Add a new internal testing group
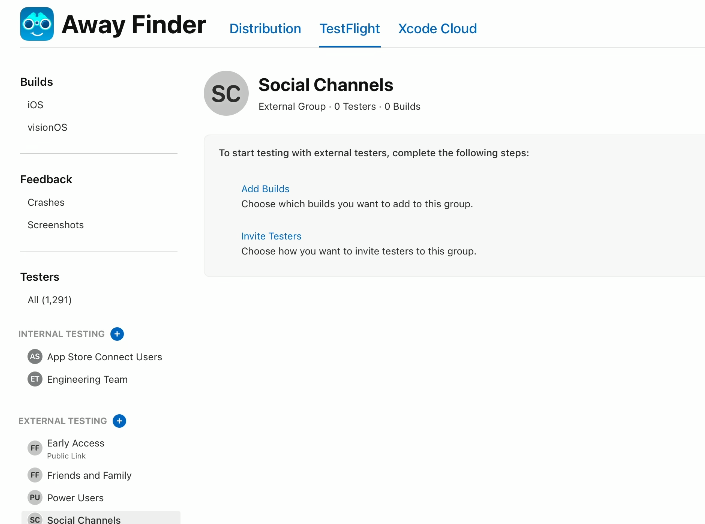This screenshot has width=705, height=524. pyautogui.click(x=117, y=334)
